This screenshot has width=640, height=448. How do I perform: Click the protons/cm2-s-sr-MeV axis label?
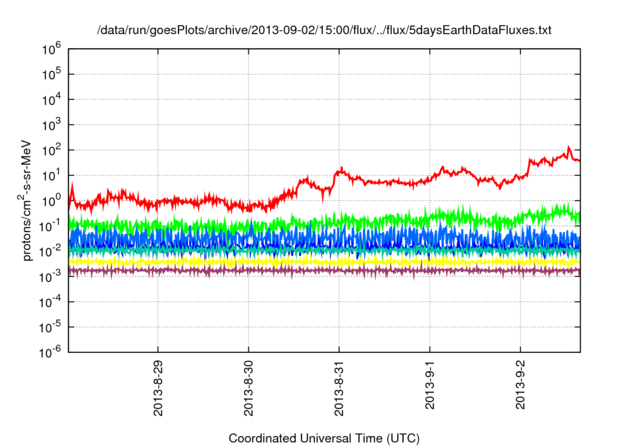pyautogui.click(x=25, y=200)
